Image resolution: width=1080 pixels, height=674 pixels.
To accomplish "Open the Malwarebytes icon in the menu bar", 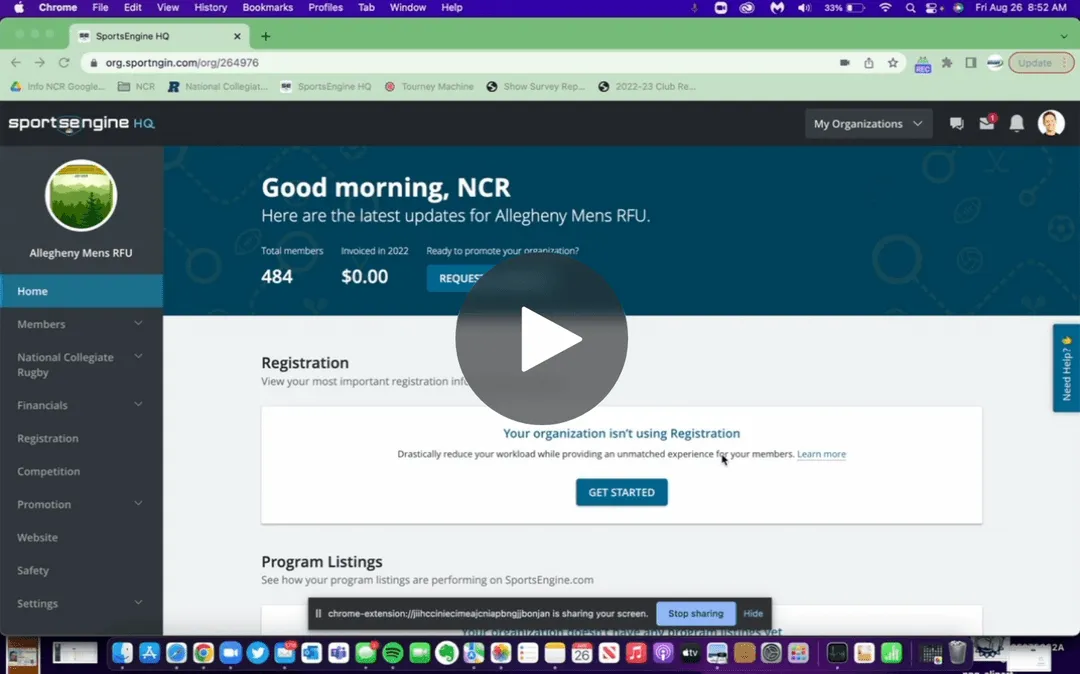I will click(x=777, y=8).
